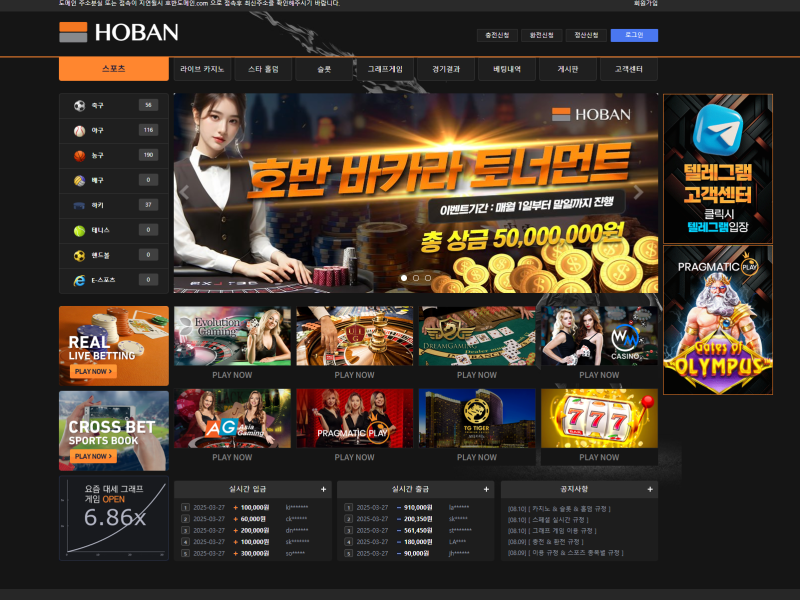This screenshot has width=800, height=600.
Task: Advance banner with right arrow
Action: pos(639,193)
